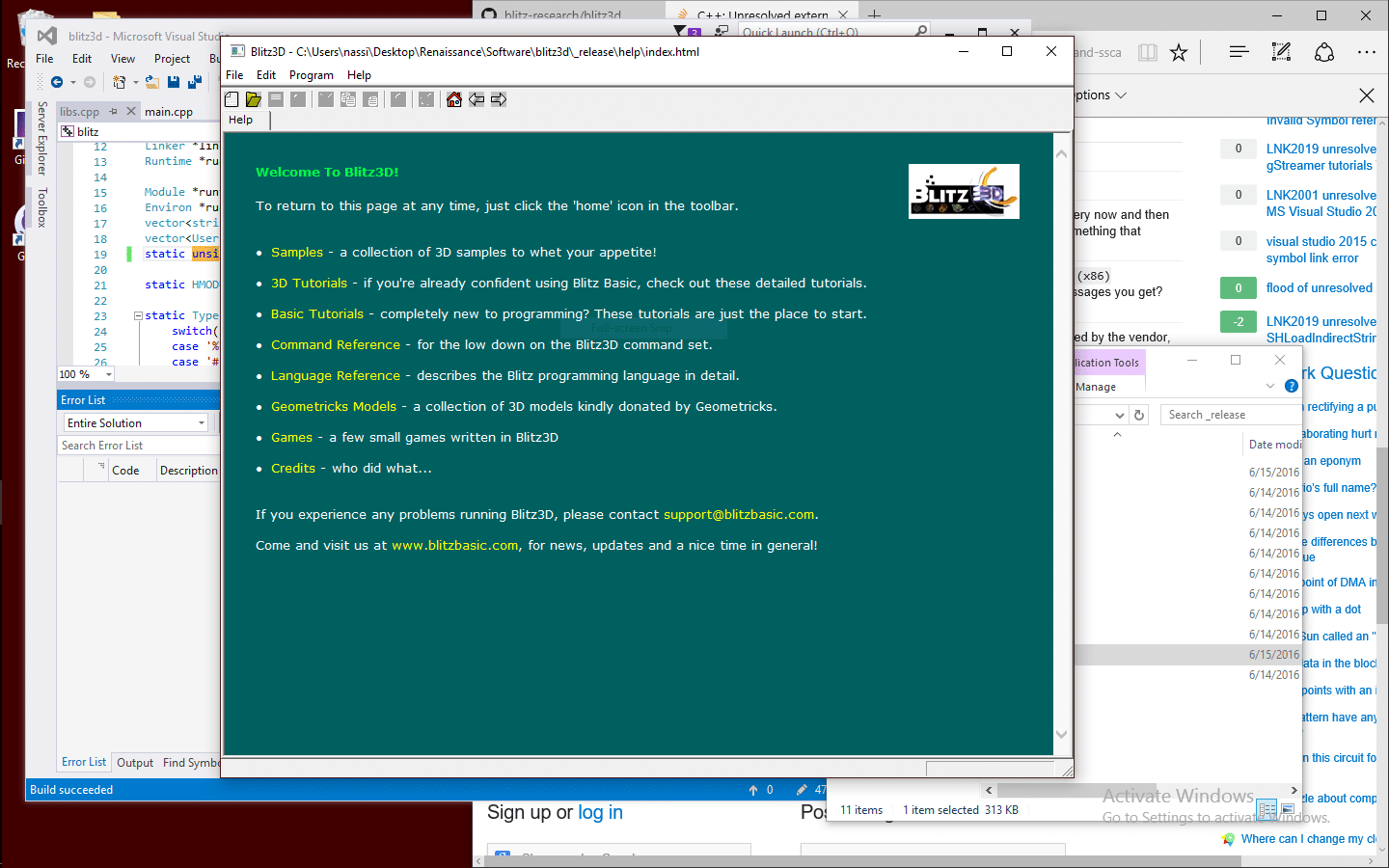Open the Credits link
Screen dimensions: 1389x868
(293, 469)
